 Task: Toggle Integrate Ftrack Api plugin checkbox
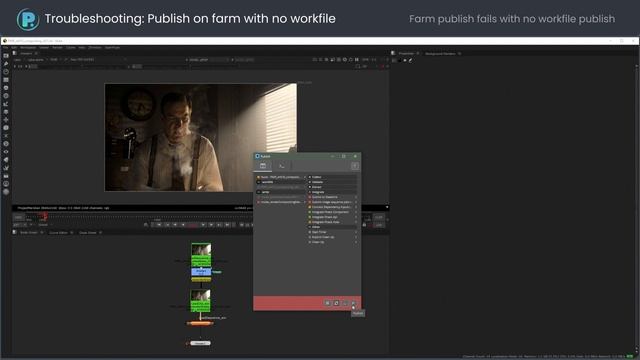(310, 217)
